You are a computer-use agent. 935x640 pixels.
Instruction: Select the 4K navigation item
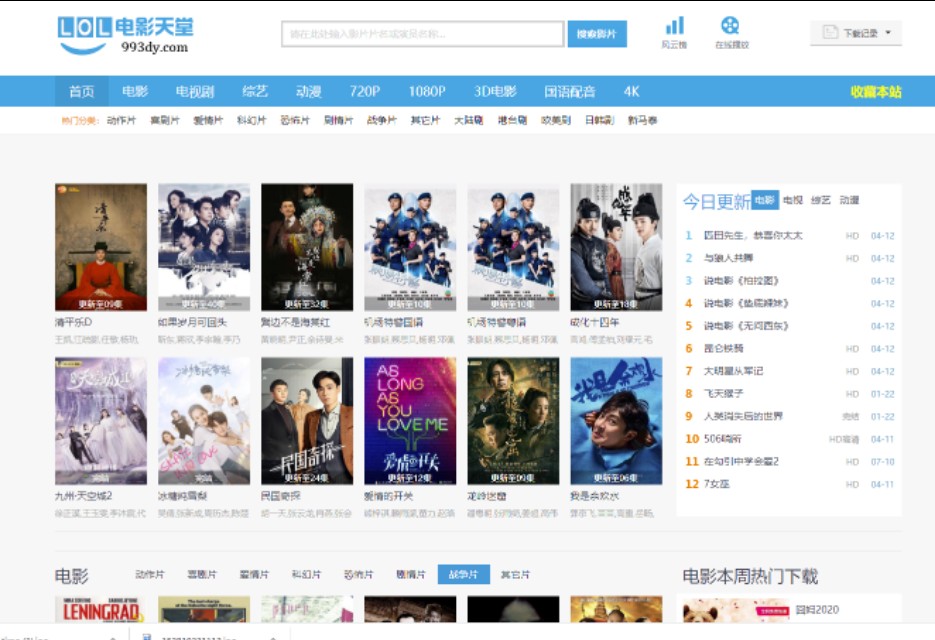(x=631, y=91)
